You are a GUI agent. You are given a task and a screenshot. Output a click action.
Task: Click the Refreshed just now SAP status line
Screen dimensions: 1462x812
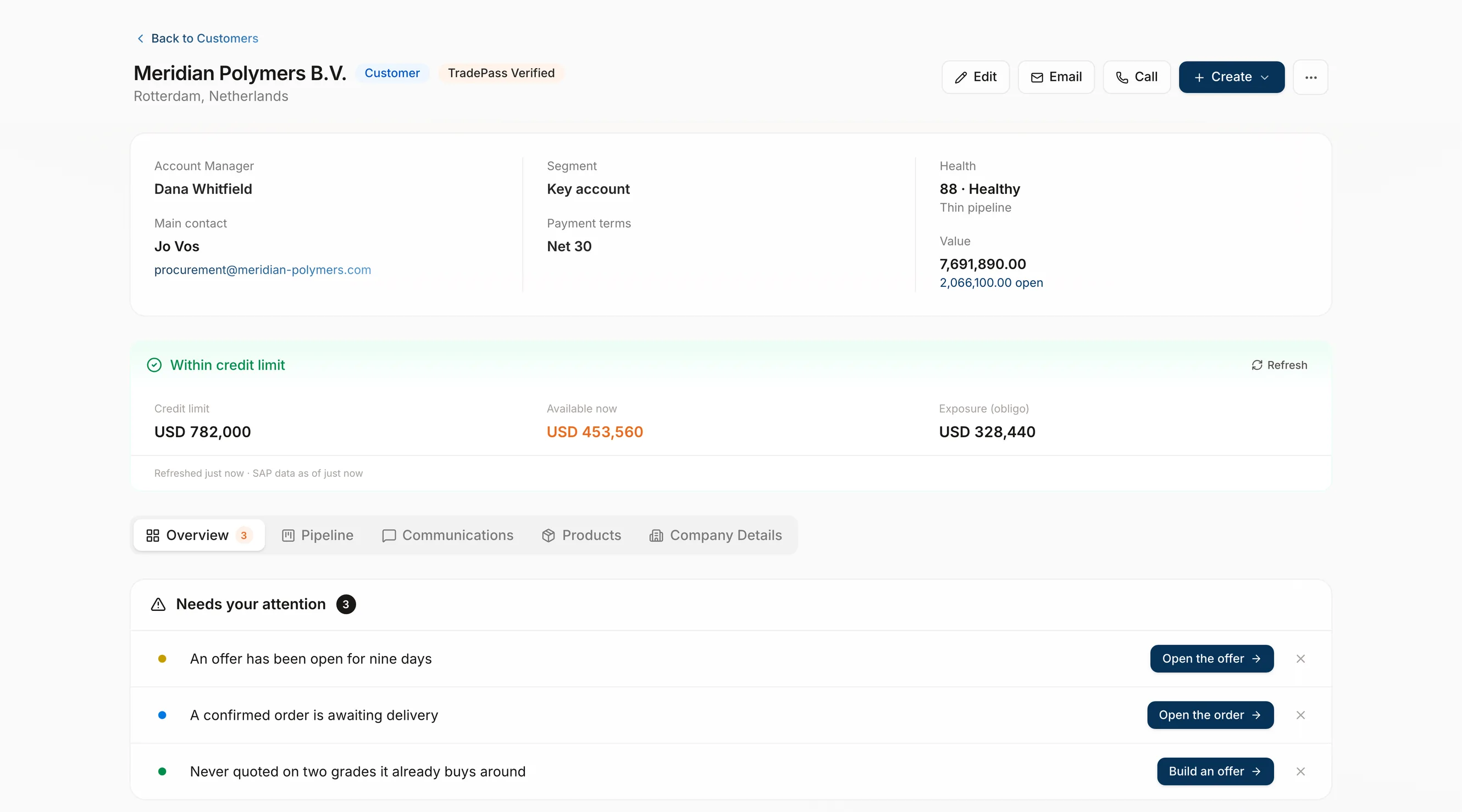pyautogui.click(x=258, y=473)
